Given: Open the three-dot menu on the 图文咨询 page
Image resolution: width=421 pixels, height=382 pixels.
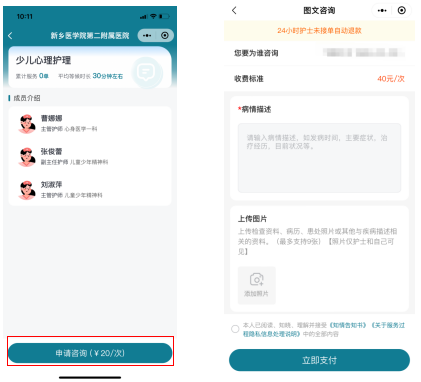Looking at the screenshot, I should click(382, 11).
